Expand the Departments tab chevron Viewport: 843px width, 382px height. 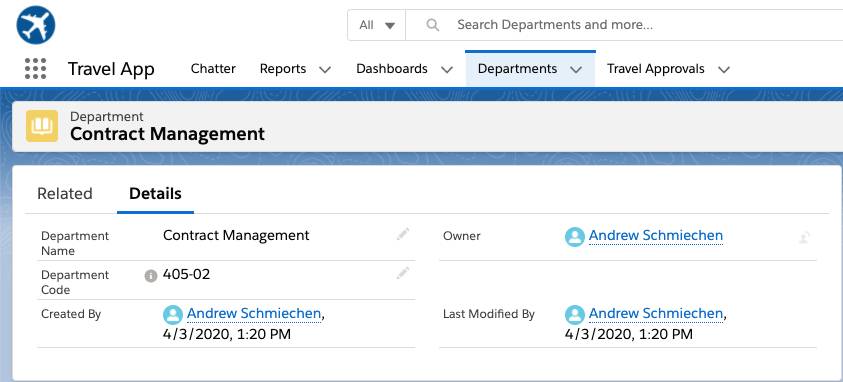pos(576,69)
